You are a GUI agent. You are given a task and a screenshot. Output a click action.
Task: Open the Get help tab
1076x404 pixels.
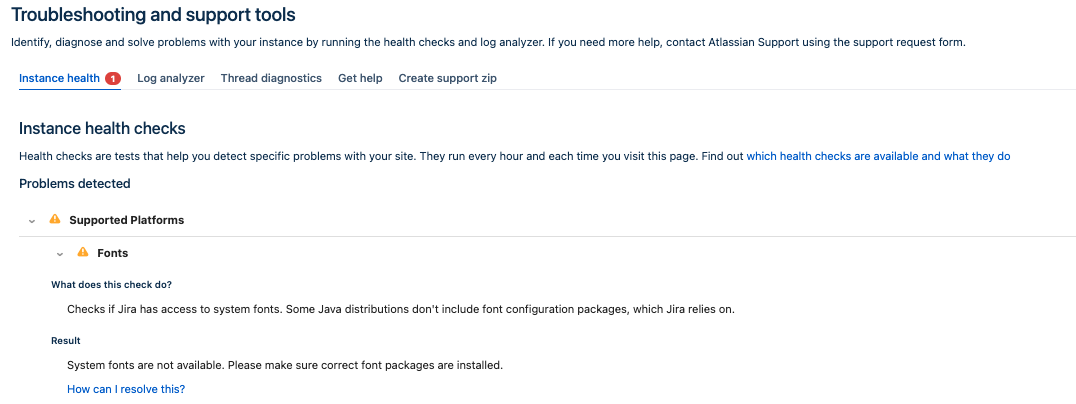tap(360, 78)
